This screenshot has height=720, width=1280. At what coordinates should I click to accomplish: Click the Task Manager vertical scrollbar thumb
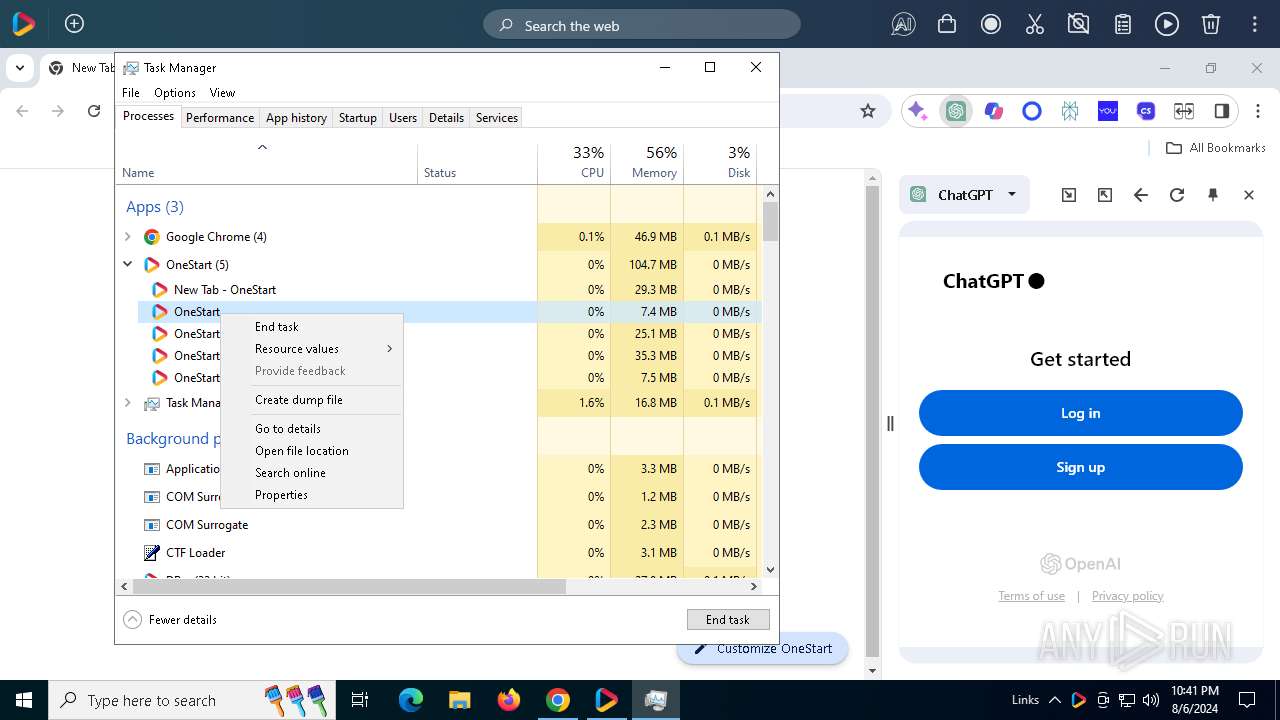(x=770, y=221)
